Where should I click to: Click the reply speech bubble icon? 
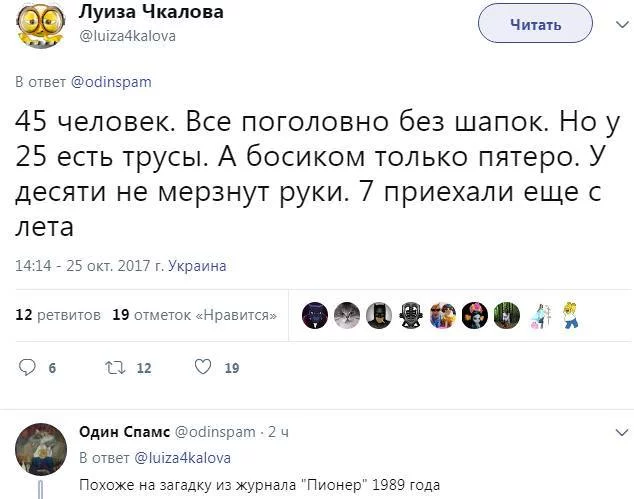pos(27,367)
